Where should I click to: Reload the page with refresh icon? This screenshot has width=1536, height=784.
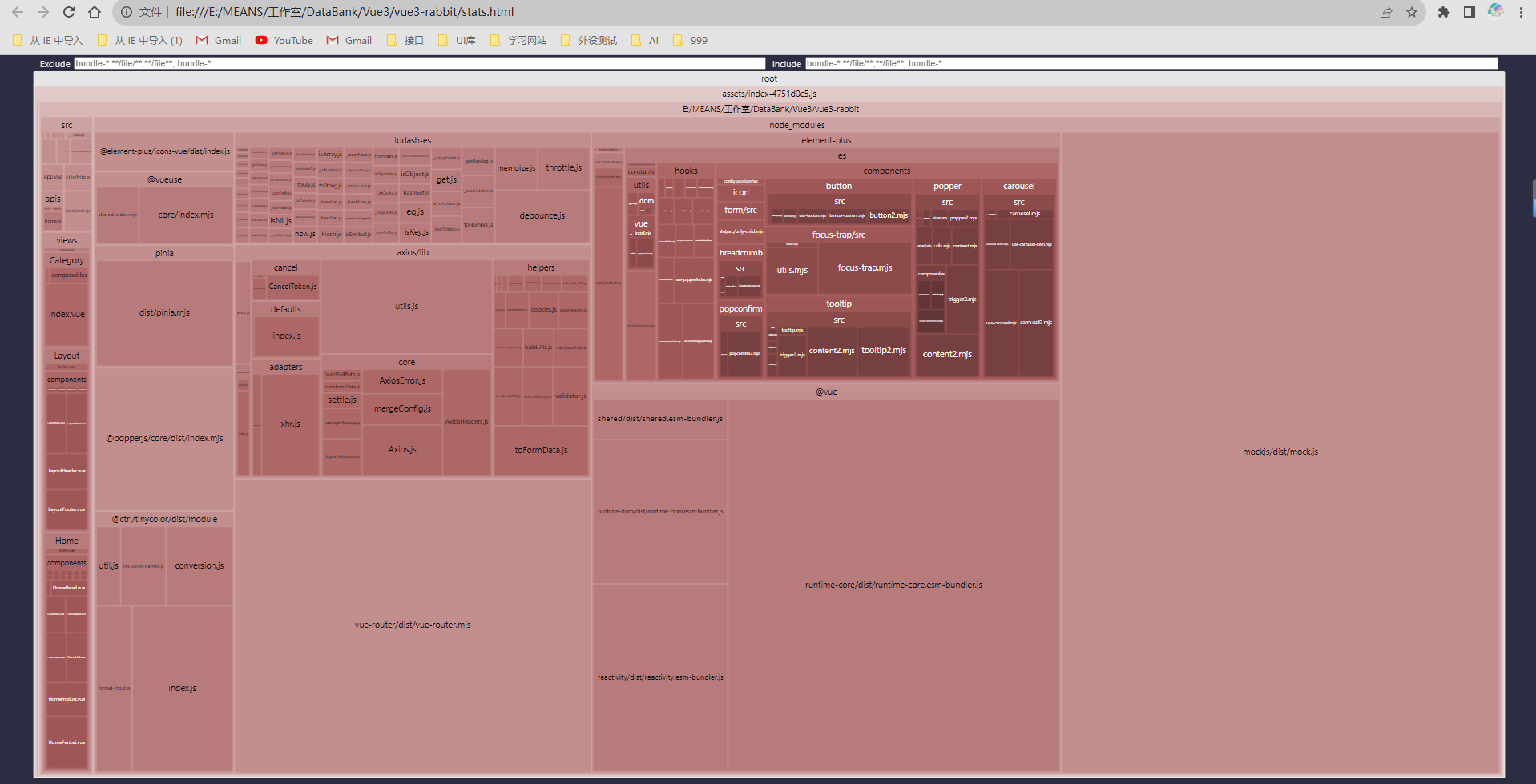tap(69, 12)
